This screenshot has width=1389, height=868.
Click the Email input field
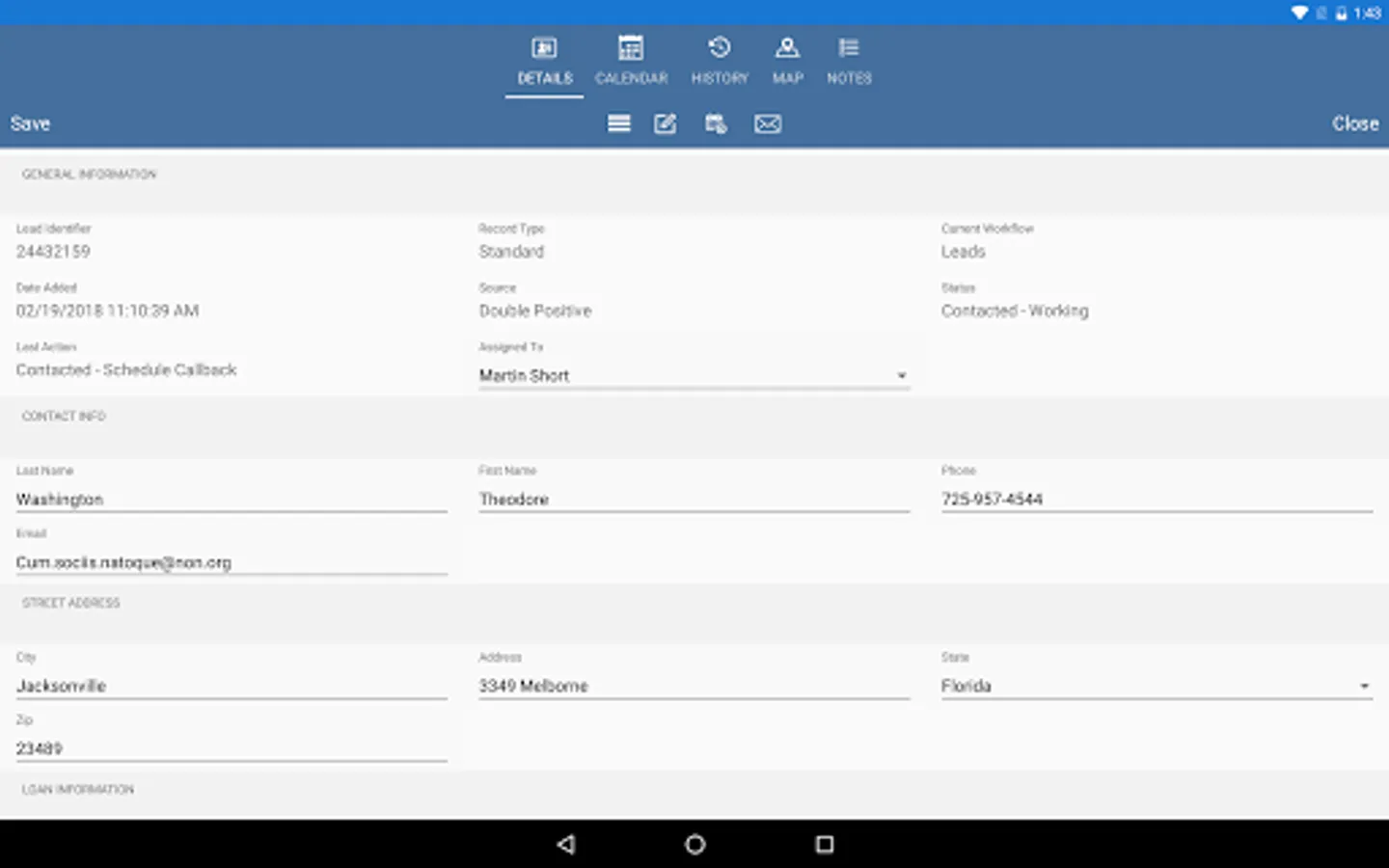[x=231, y=562]
